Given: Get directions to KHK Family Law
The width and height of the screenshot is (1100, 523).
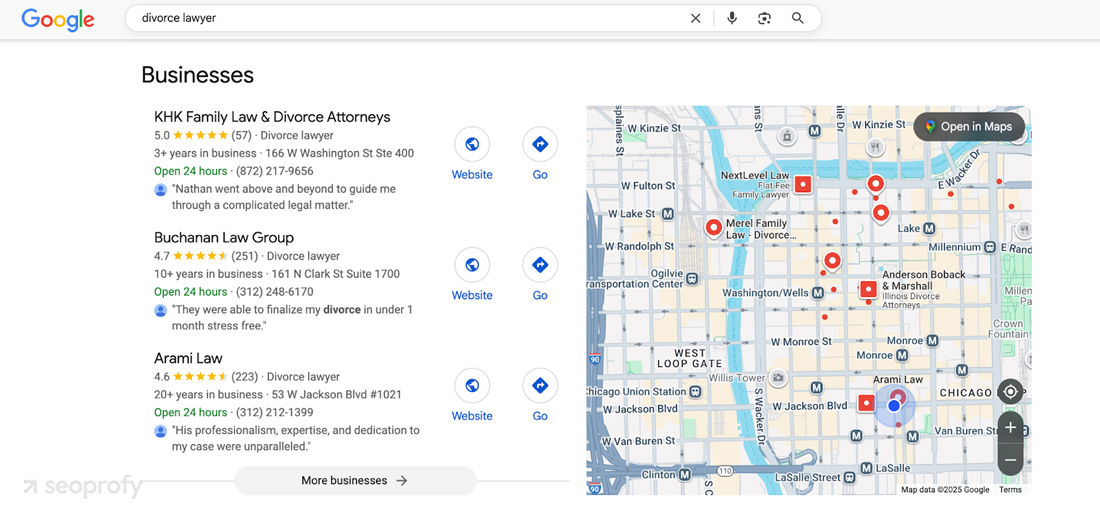Looking at the screenshot, I should [x=540, y=144].
